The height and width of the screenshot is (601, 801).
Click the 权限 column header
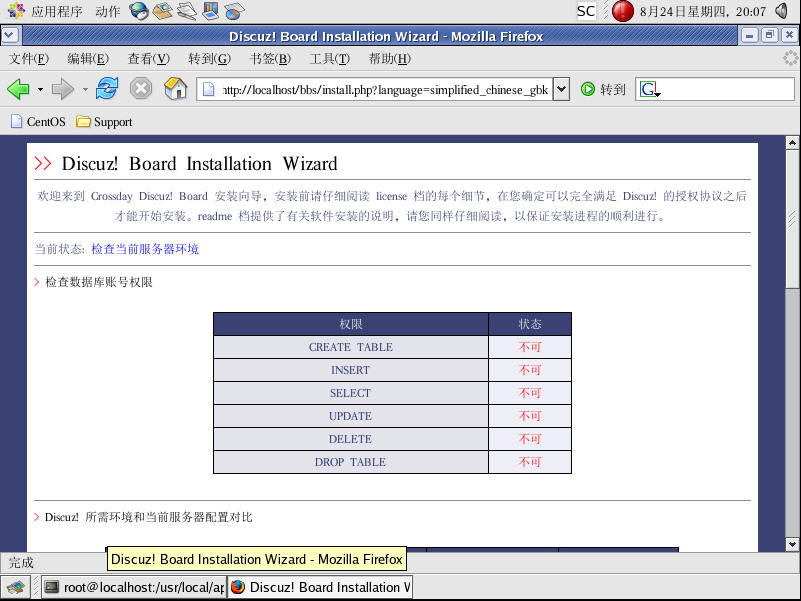(x=351, y=324)
